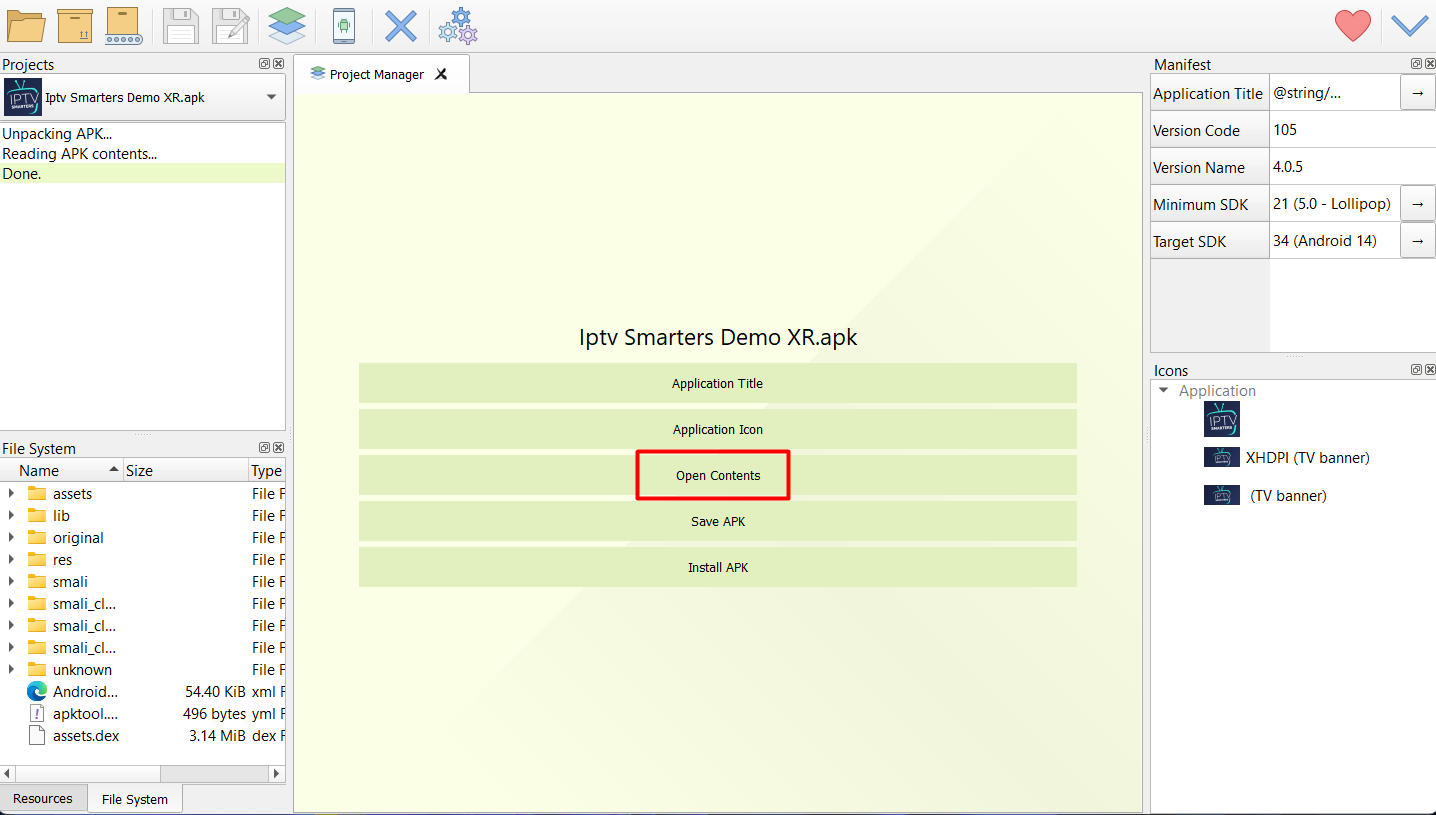Screen dimensions: 1436x815
Task: Click the Application Icon button
Action: coord(718,429)
